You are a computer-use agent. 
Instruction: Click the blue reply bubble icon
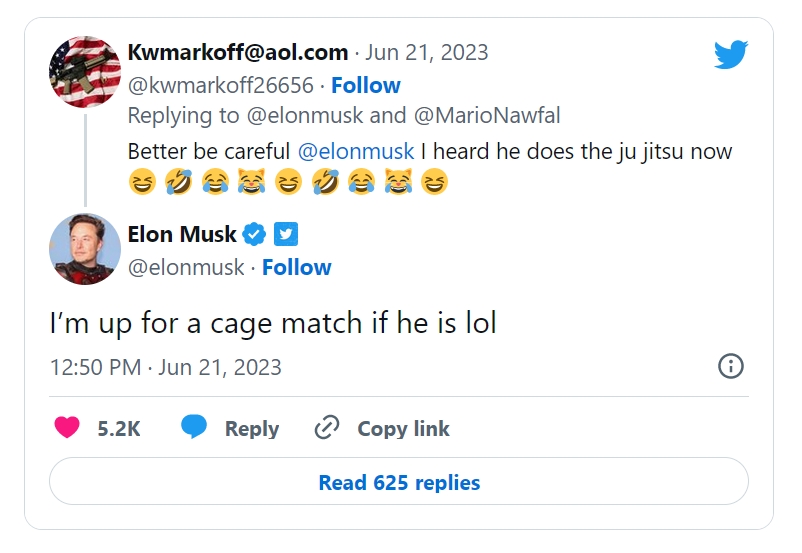[x=194, y=428]
